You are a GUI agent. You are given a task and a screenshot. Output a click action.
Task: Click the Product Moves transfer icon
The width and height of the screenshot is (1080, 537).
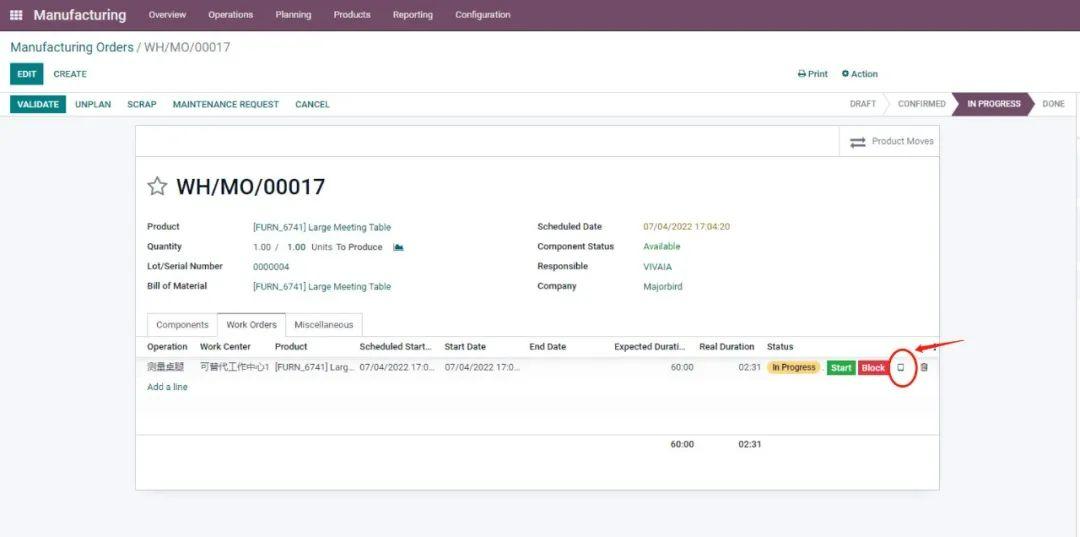(857, 142)
